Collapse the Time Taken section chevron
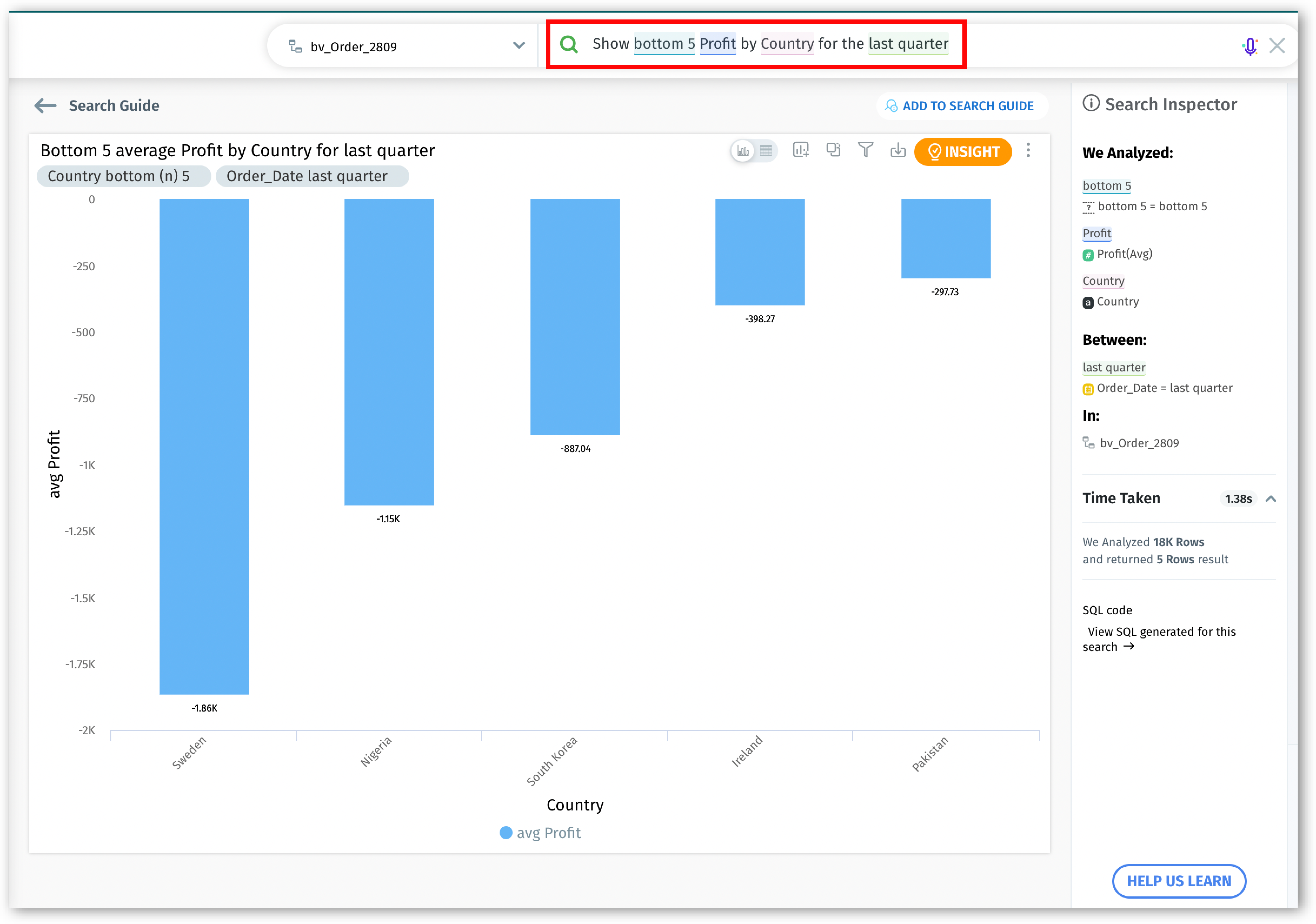 1271,499
